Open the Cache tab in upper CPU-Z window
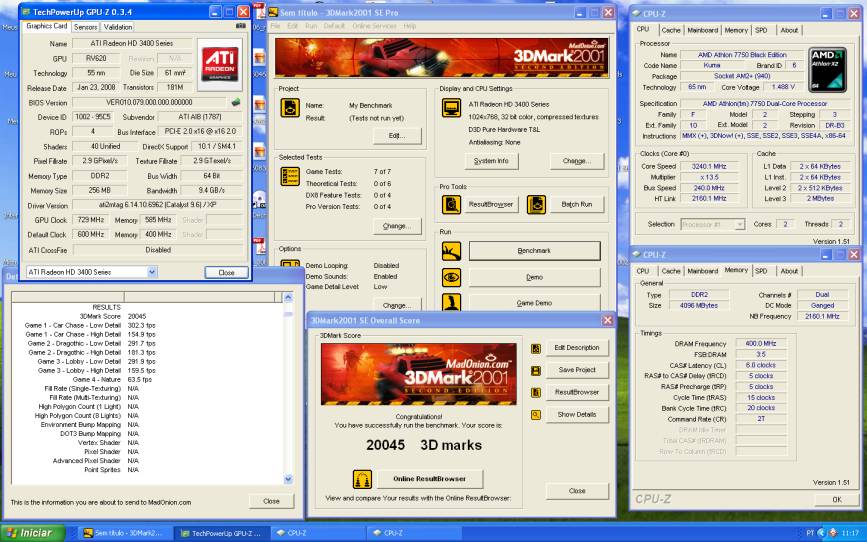Image resolution: width=867 pixels, height=542 pixels. [x=671, y=30]
